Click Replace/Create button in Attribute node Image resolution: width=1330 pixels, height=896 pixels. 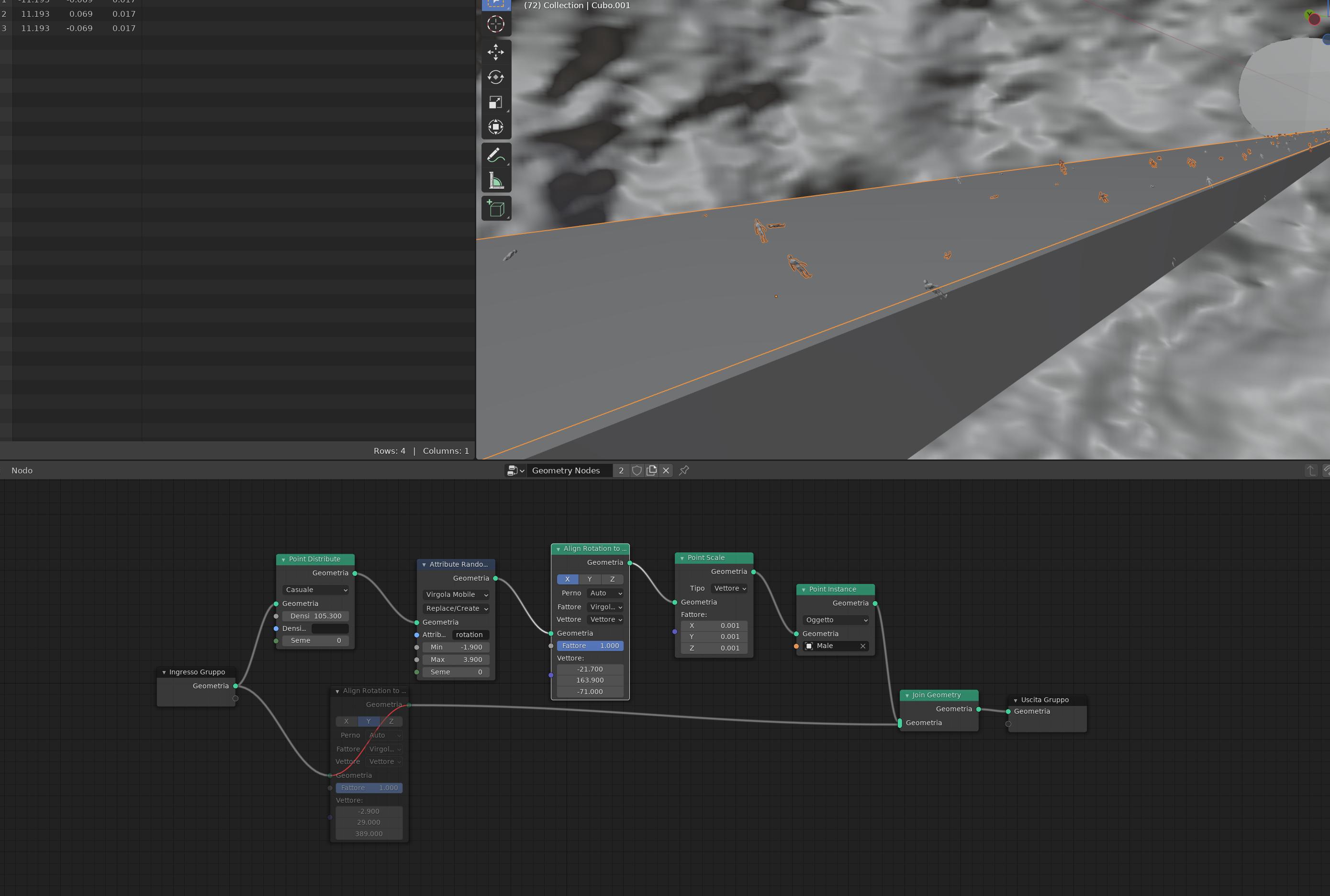tap(456, 608)
